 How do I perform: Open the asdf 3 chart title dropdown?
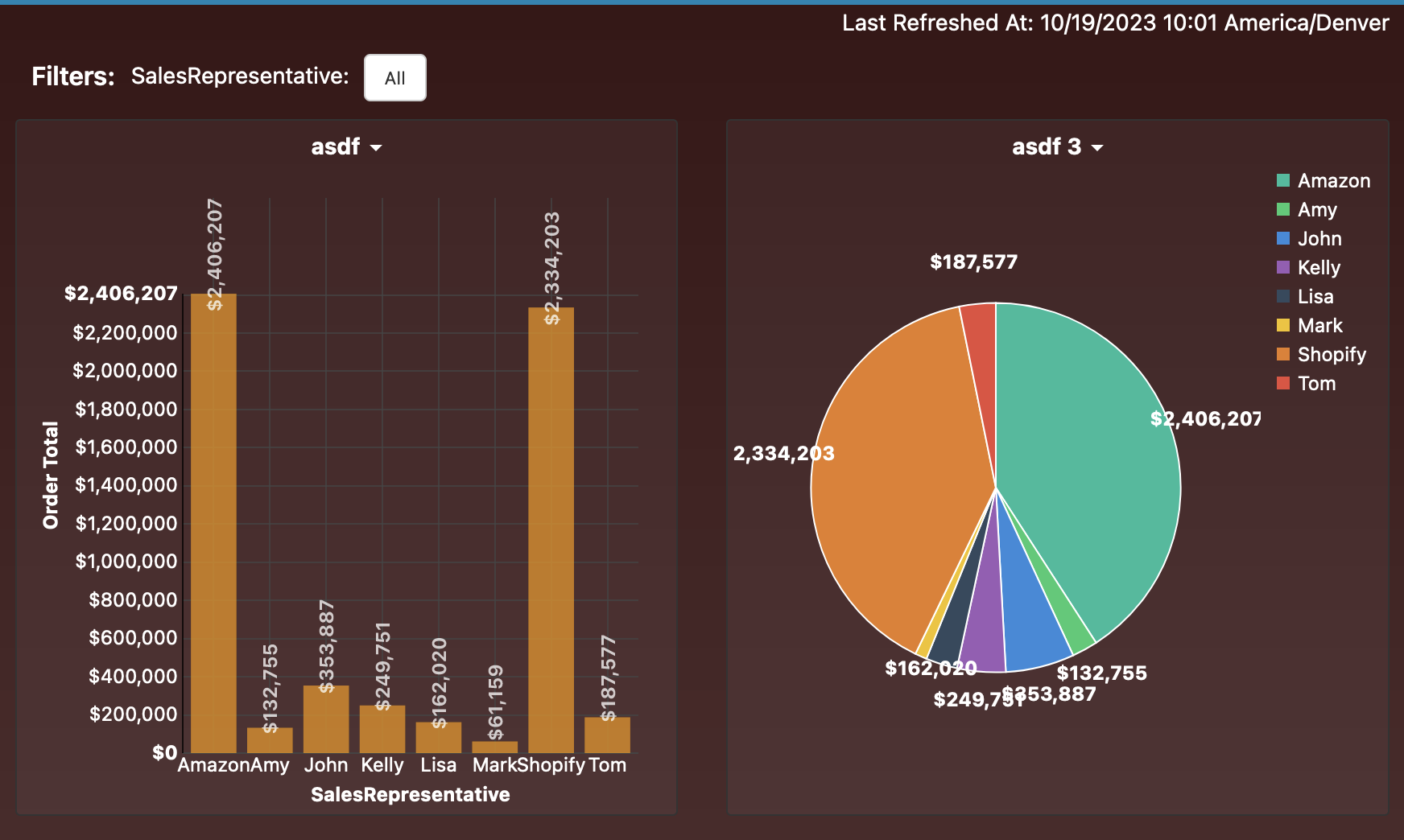tap(1058, 146)
